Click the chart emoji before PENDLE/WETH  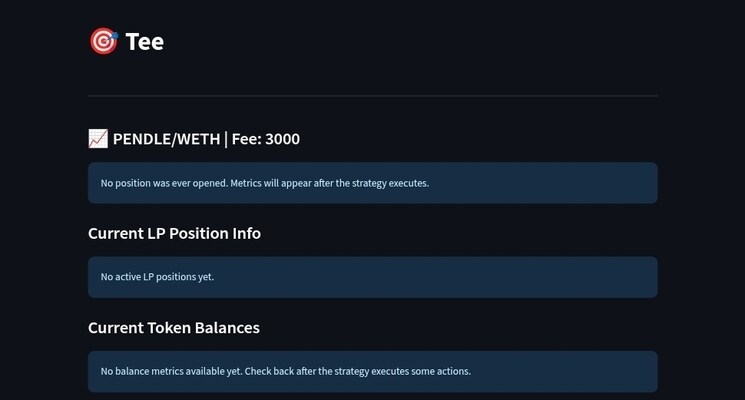pyautogui.click(x=98, y=139)
